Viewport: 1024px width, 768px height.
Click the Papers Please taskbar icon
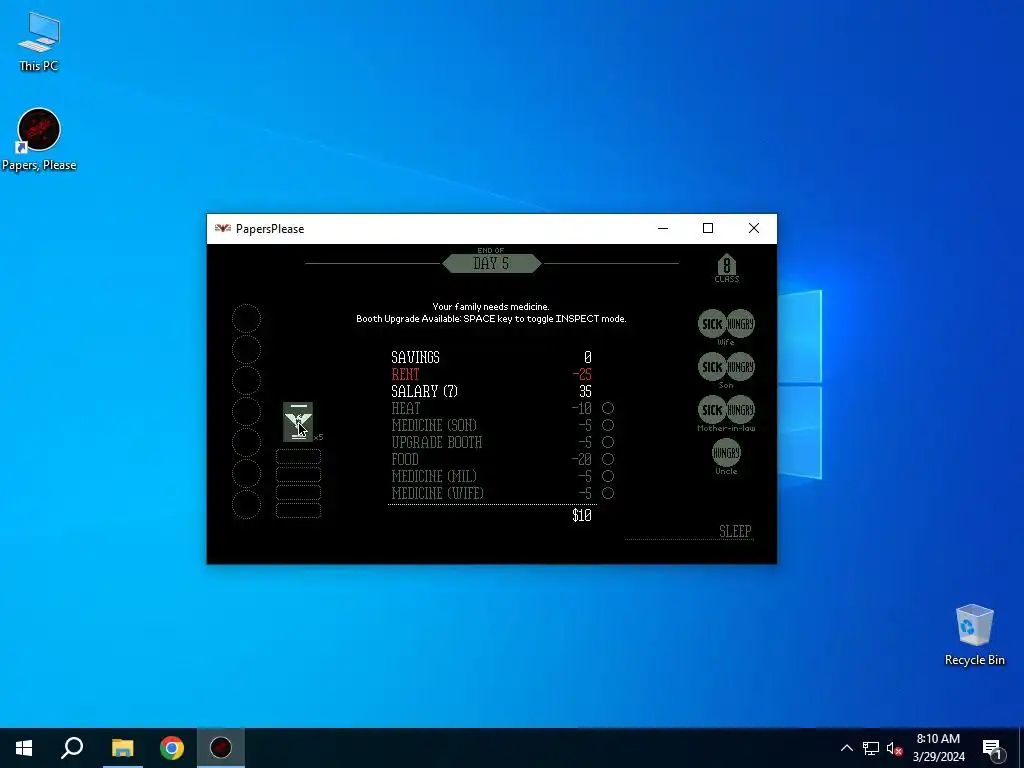[221, 748]
